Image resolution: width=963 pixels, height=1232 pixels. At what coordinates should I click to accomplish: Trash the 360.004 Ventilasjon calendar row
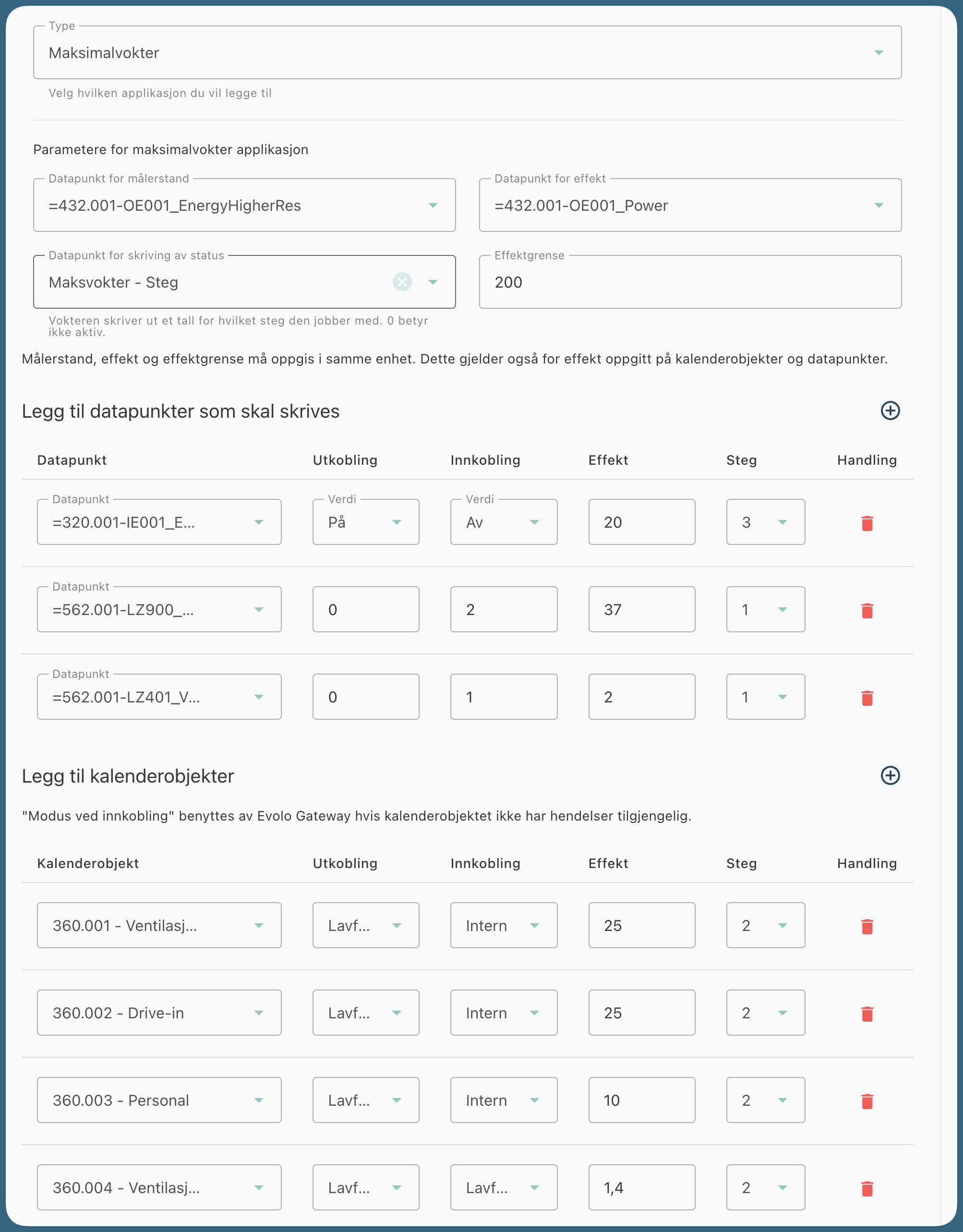[867, 1189]
